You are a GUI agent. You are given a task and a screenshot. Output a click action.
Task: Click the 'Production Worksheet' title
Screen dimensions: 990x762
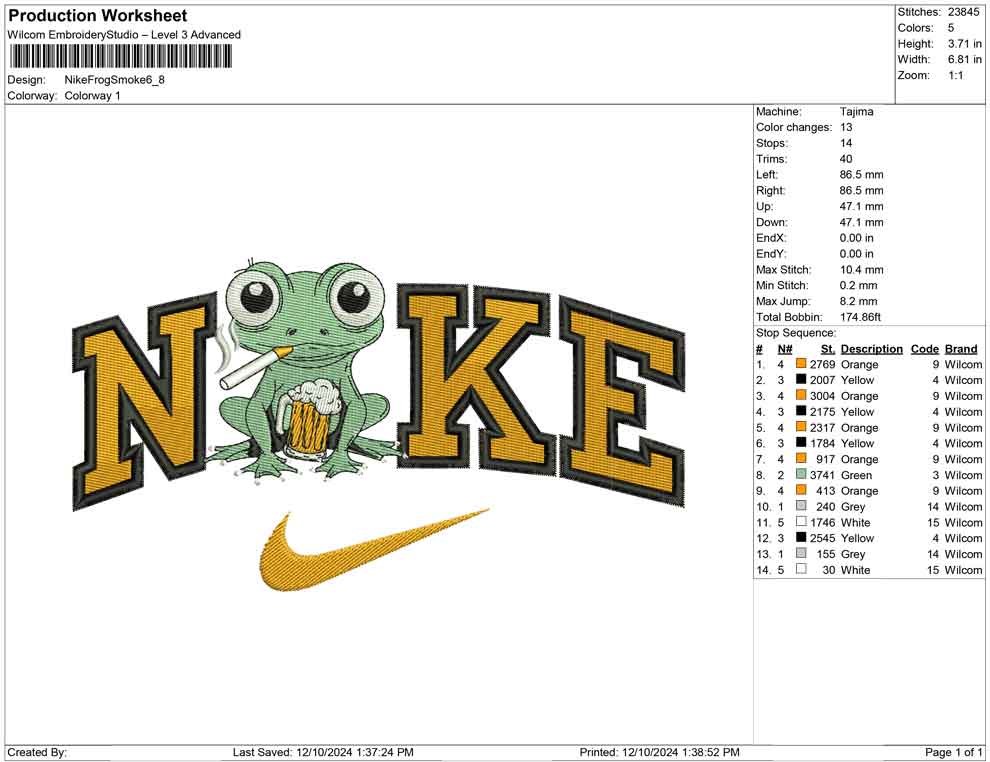click(98, 16)
